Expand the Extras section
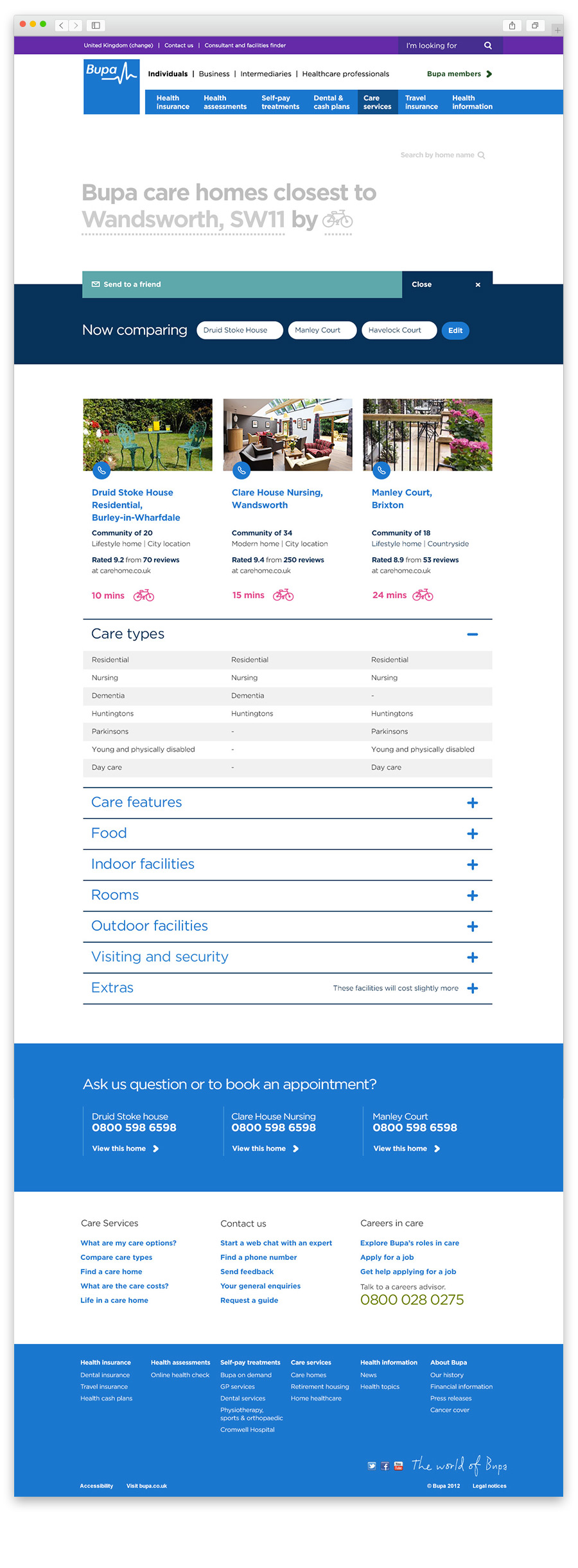This screenshot has height=1568, width=578. point(473,988)
